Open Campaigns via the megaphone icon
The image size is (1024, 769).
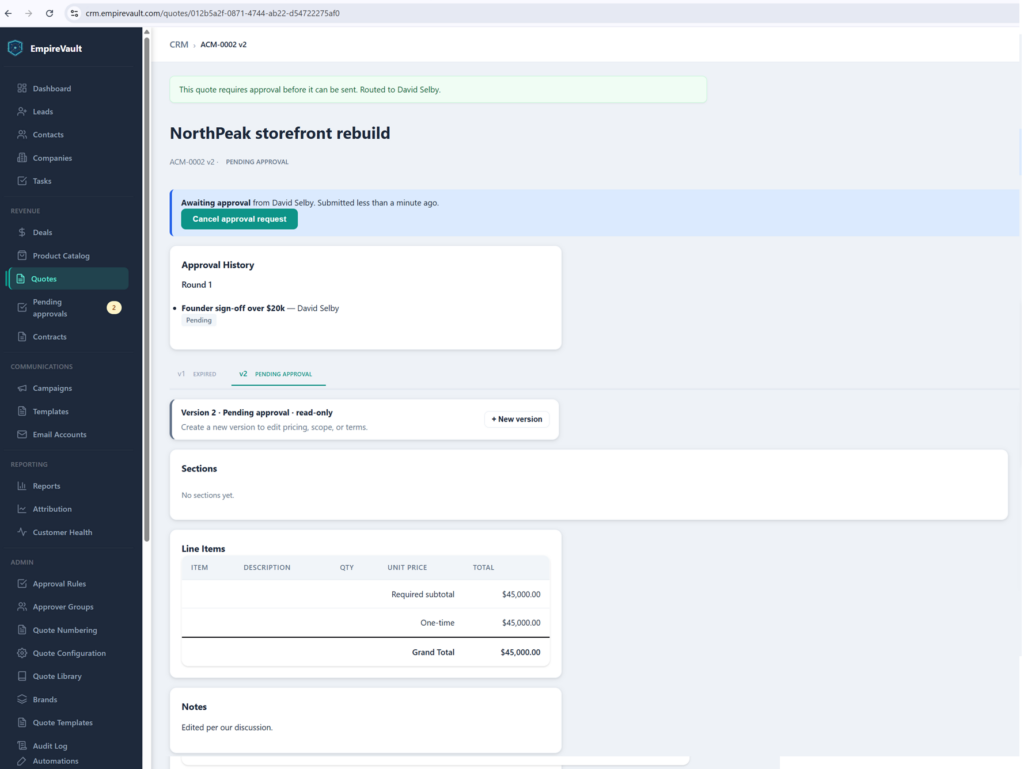(x=22, y=388)
